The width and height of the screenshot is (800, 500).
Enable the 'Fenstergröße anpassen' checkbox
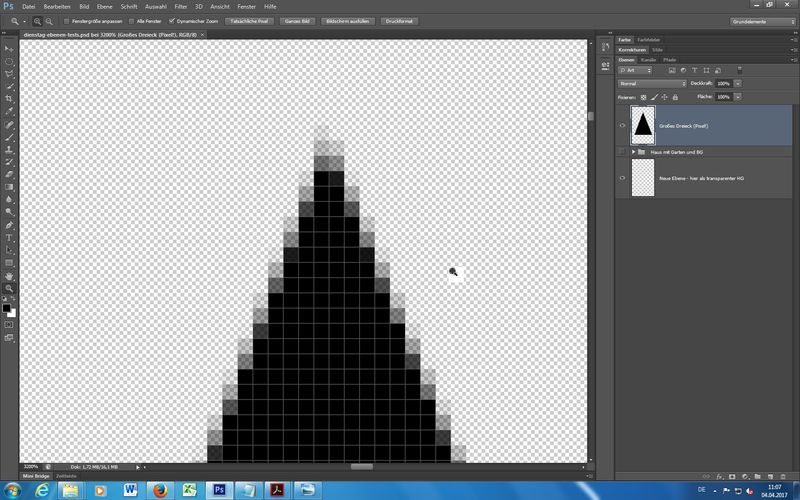(x=67, y=20)
